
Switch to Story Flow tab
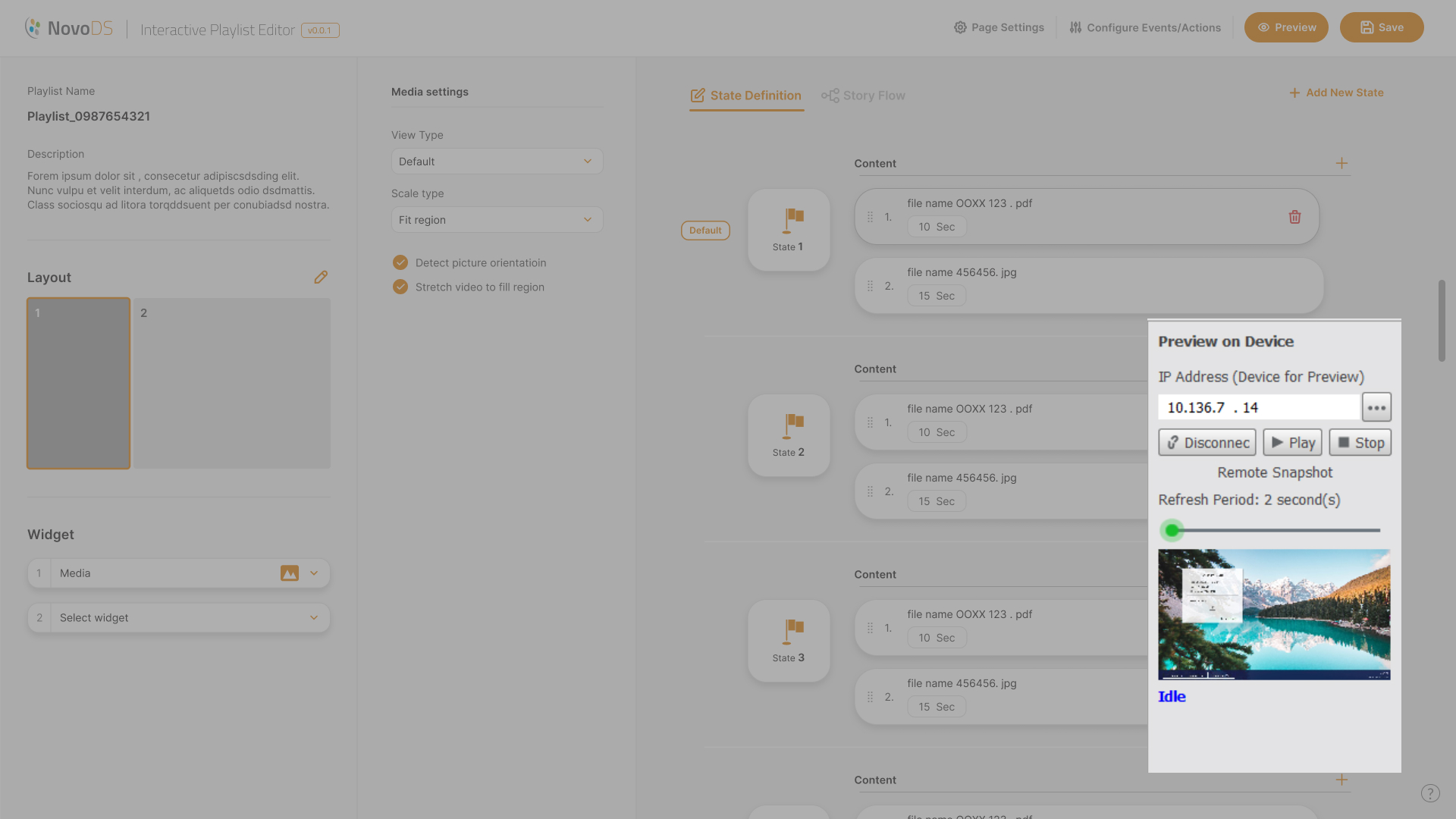[x=863, y=96]
